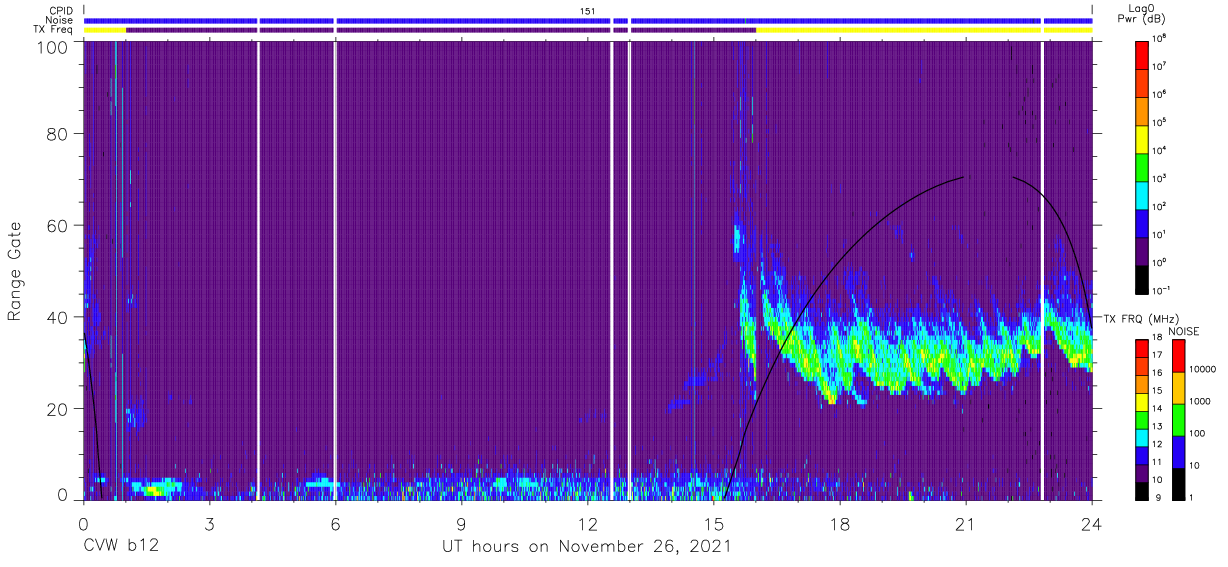Viewport: 1228px width, 567px height.
Task: Click the white data gap line at hour 6
Action: coord(335,270)
